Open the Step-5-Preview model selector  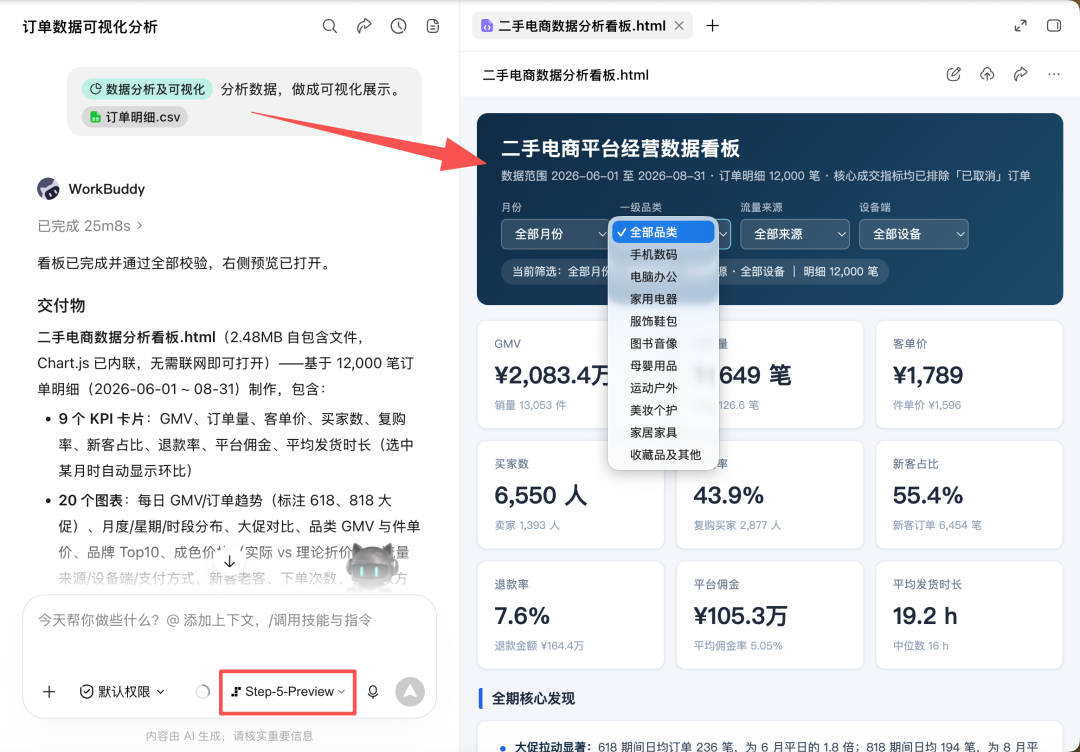click(x=288, y=691)
